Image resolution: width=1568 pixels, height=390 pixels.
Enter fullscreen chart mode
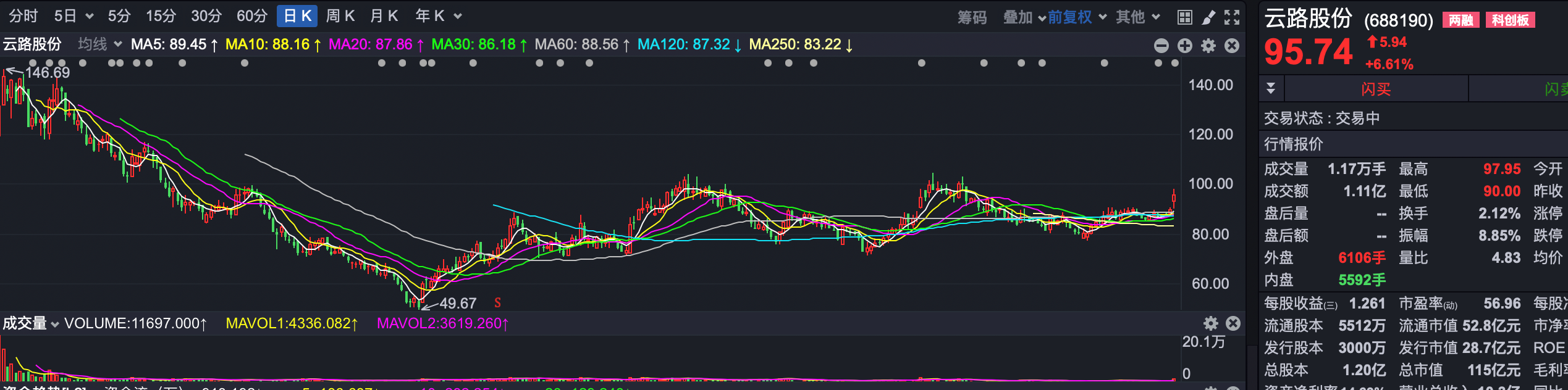(1232, 17)
